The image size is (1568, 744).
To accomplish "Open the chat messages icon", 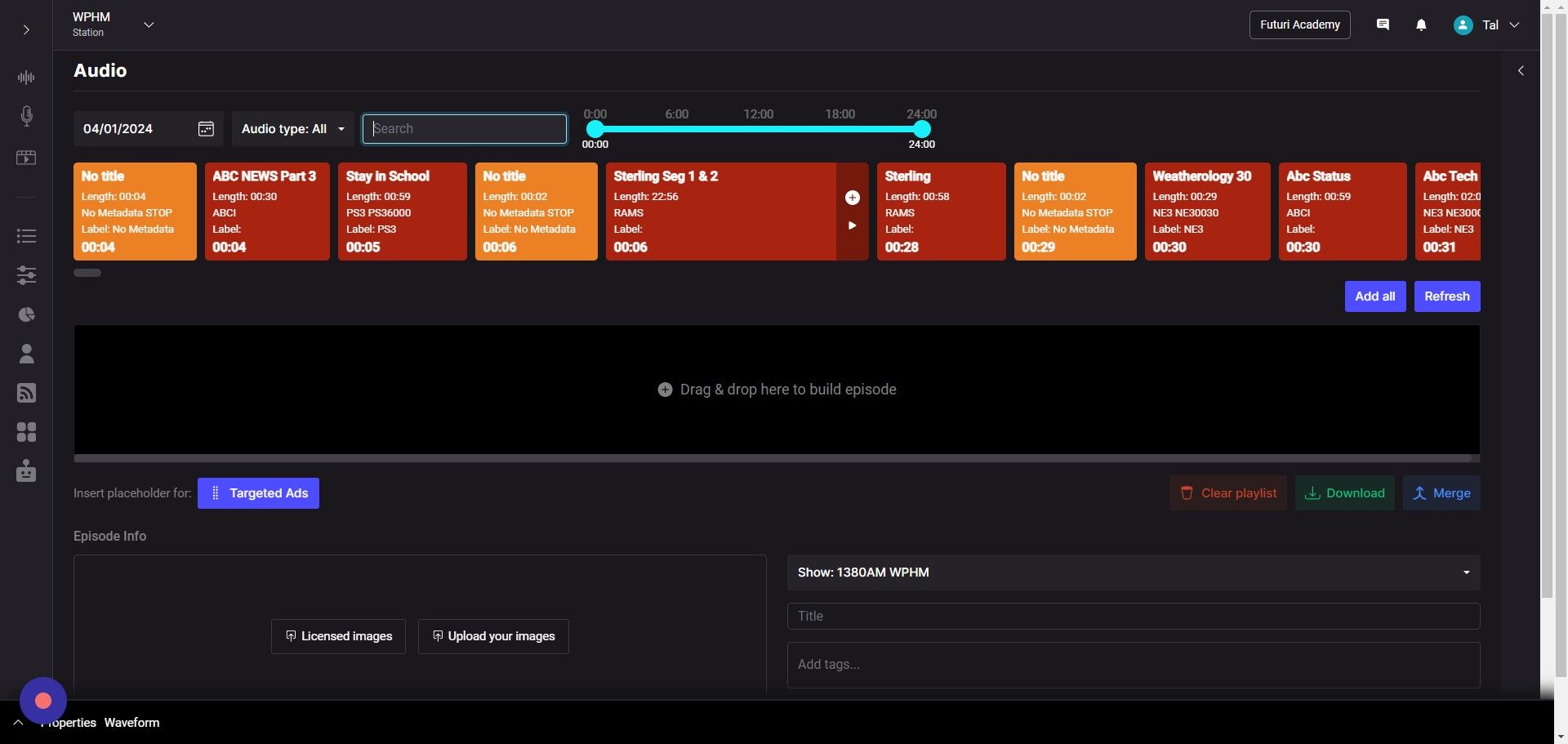I will 1383,25.
